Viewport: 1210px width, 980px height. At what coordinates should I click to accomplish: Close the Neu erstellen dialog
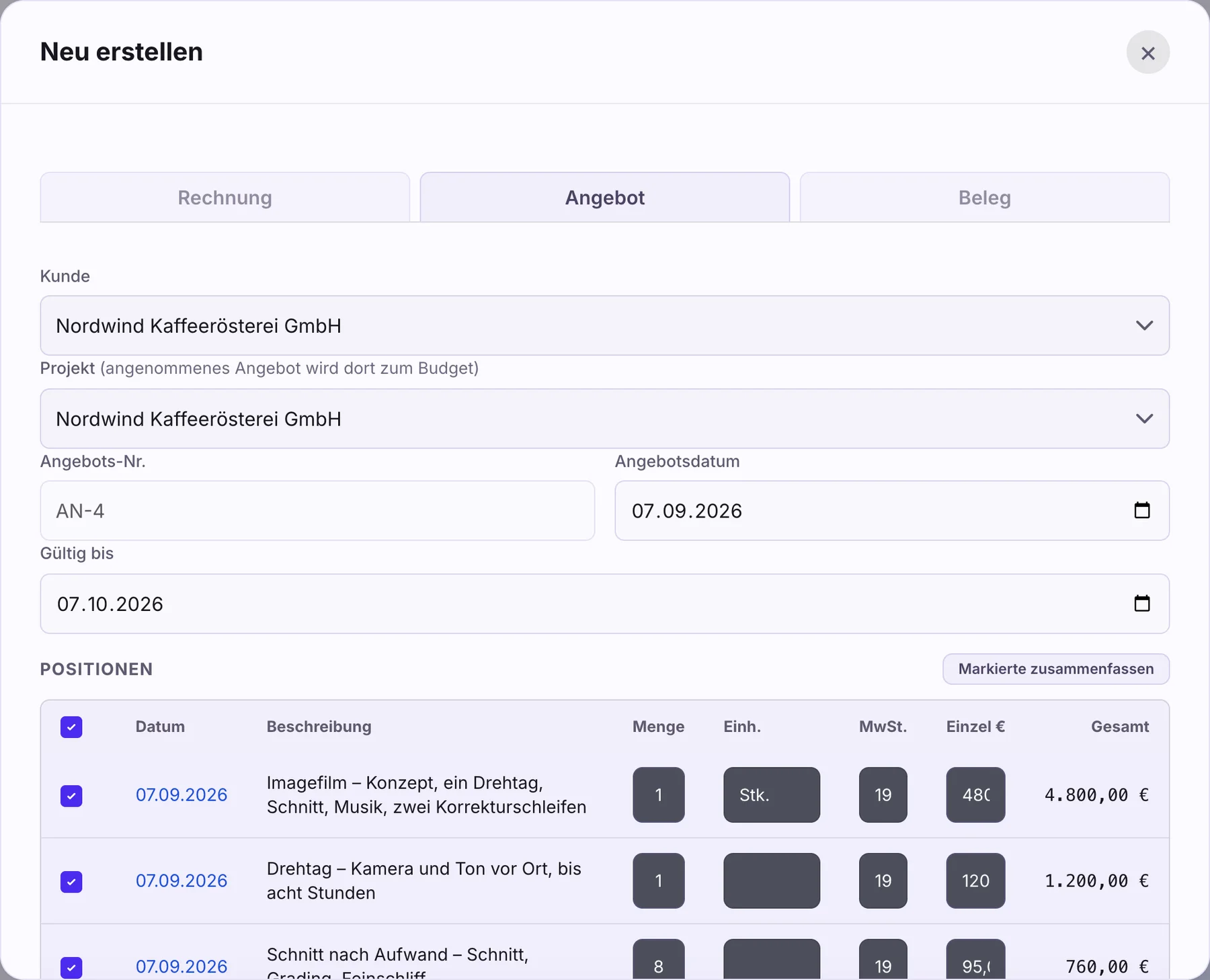point(1147,52)
